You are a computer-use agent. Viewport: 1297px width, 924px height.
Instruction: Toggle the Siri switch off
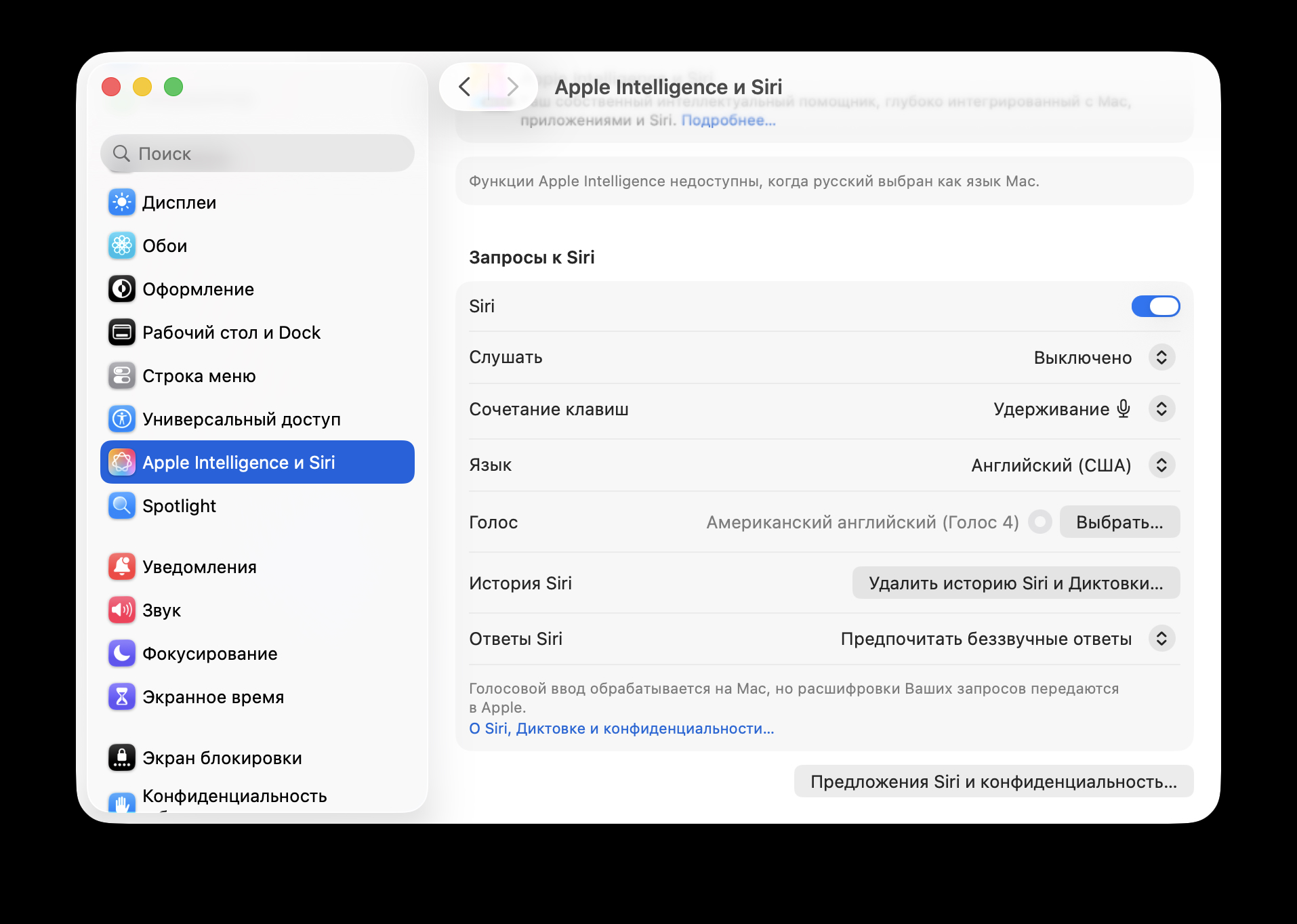click(1155, 306)
